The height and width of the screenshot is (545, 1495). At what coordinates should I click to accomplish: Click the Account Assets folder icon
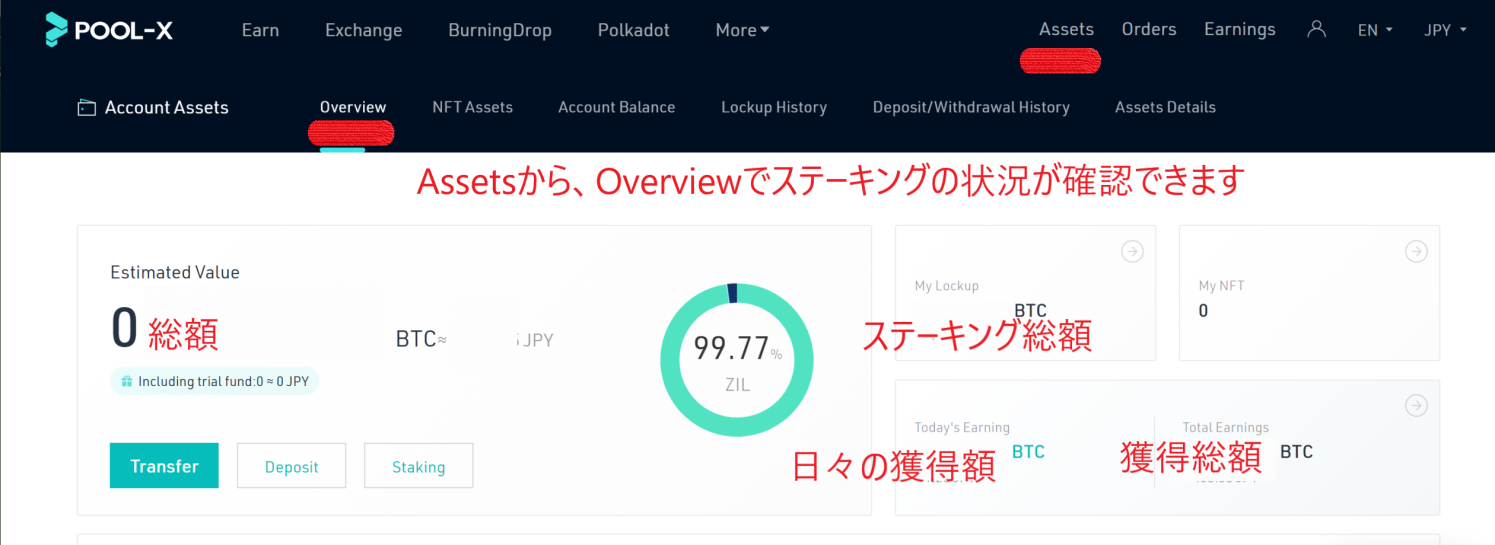point(87,108)
